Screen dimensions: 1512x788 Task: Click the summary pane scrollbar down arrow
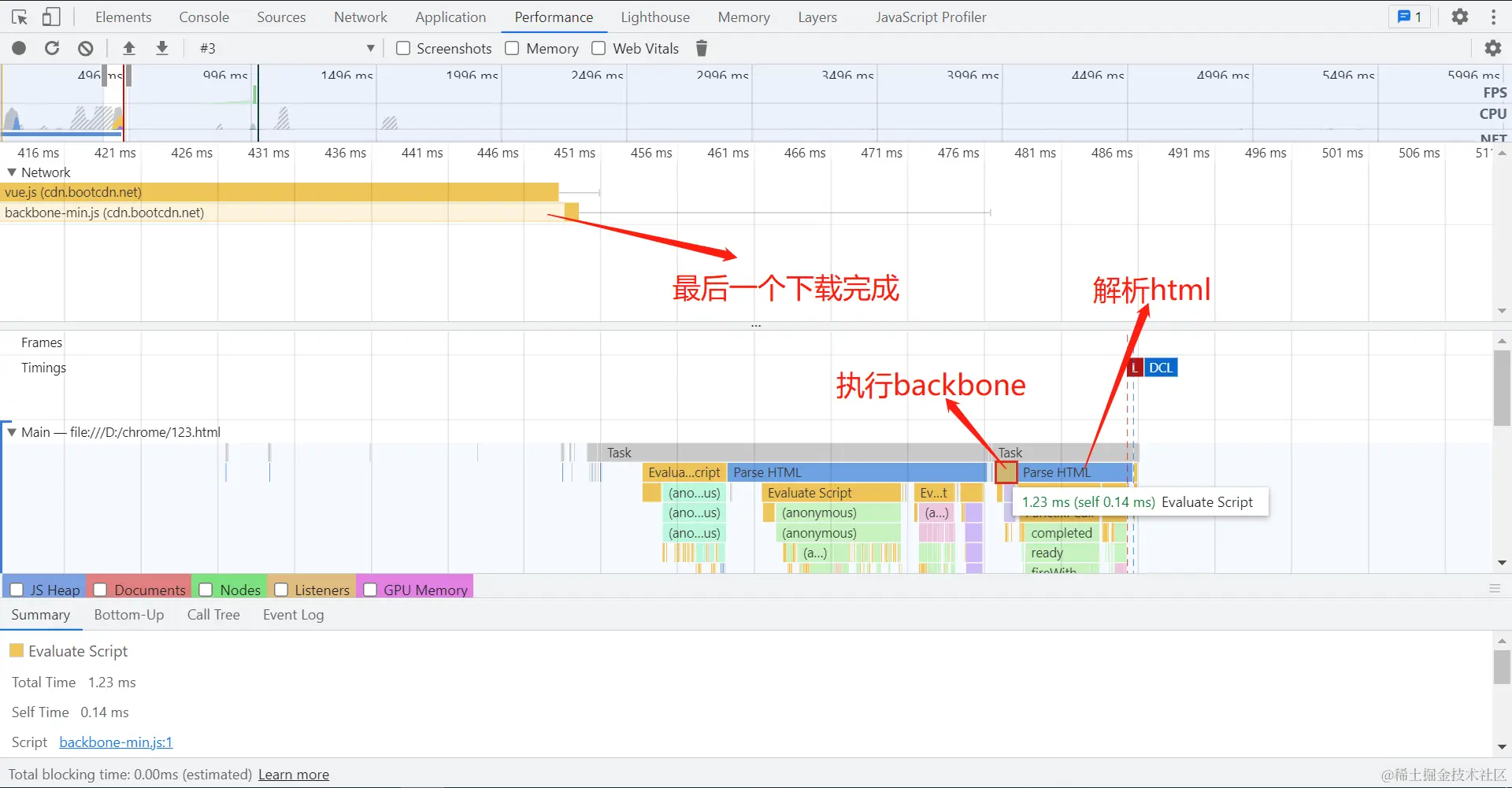click(x=1502, y=747)
